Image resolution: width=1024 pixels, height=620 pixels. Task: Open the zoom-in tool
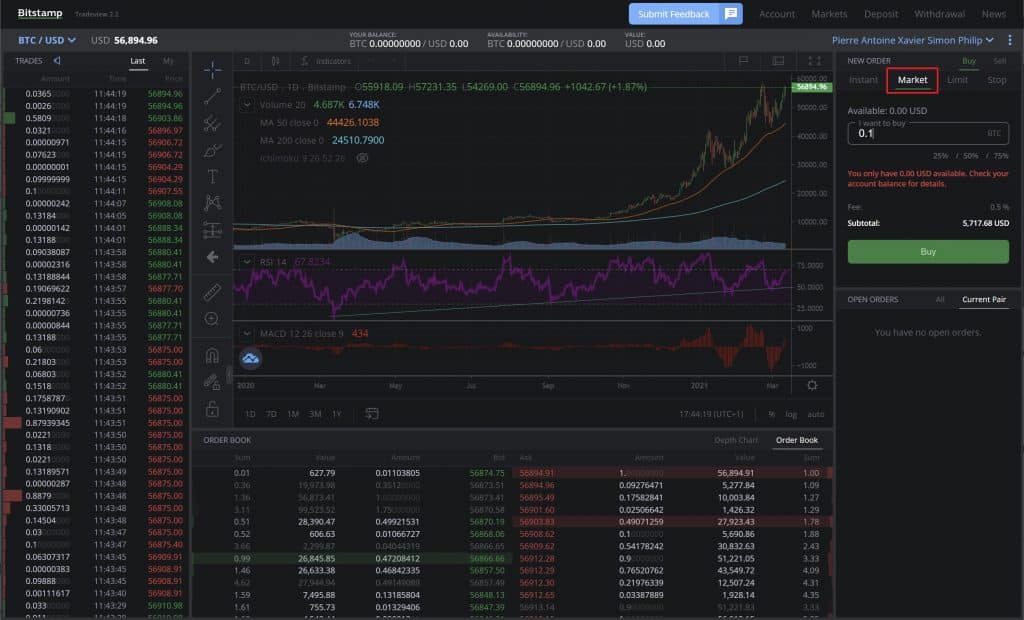coord(212,318)
